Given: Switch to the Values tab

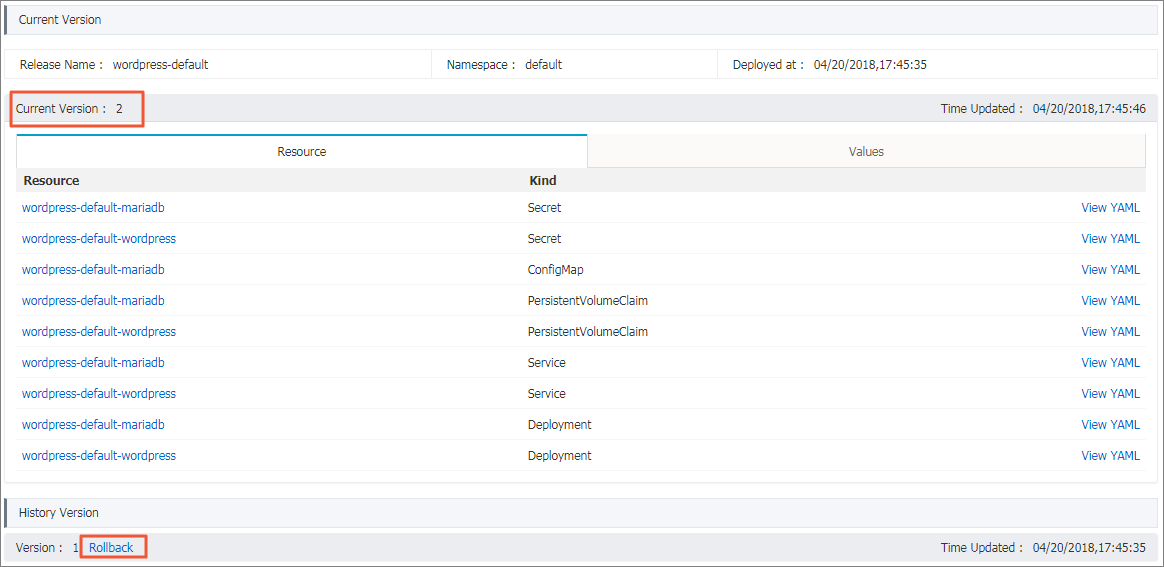Looking at the screenshot, I should pos(866,151).
